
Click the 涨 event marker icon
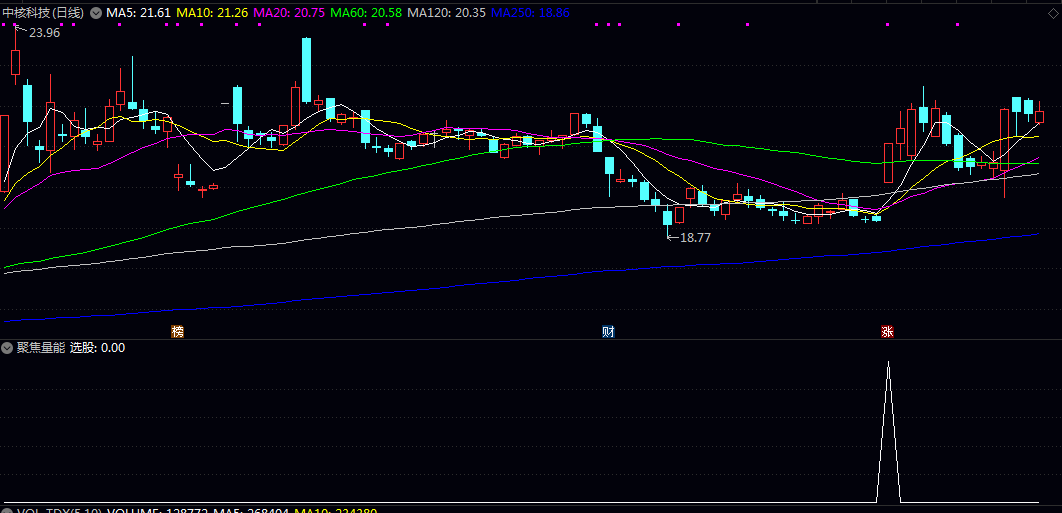tap(887, 332)
